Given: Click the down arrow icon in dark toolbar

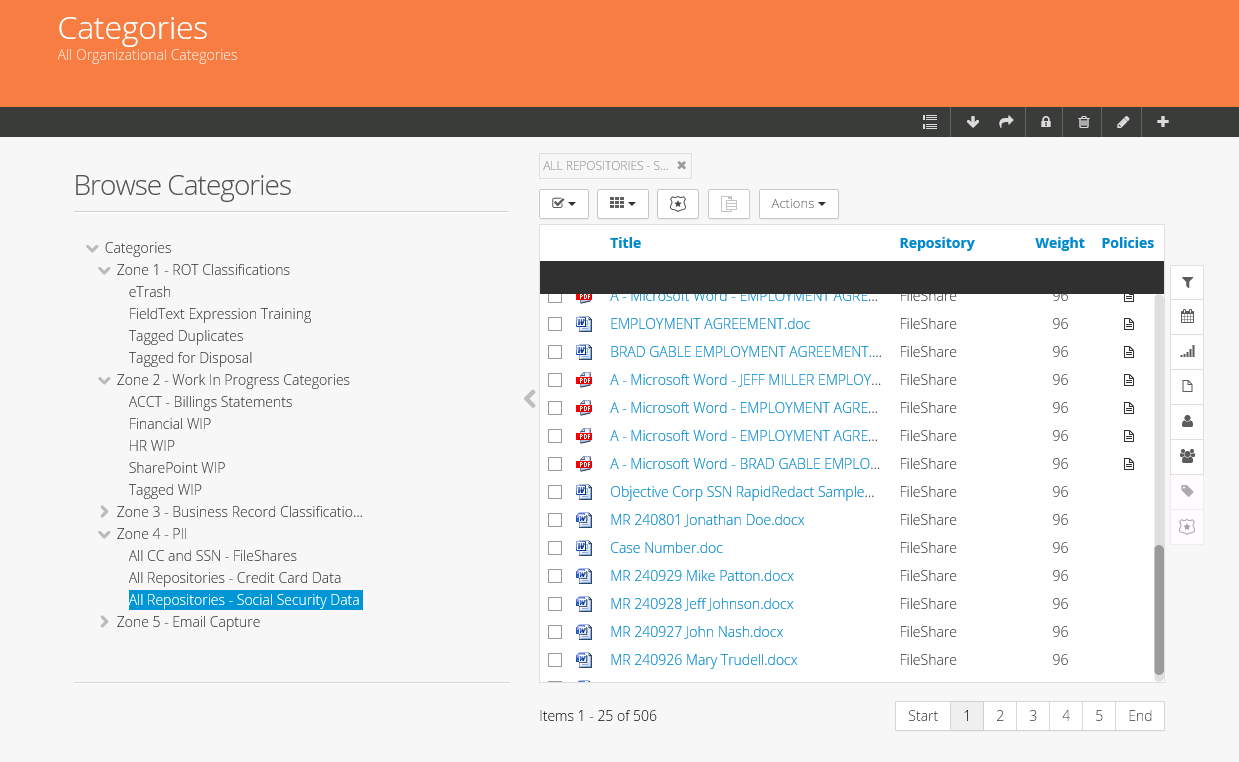Looking at the screenshot, I should click(x=973, y=122).
